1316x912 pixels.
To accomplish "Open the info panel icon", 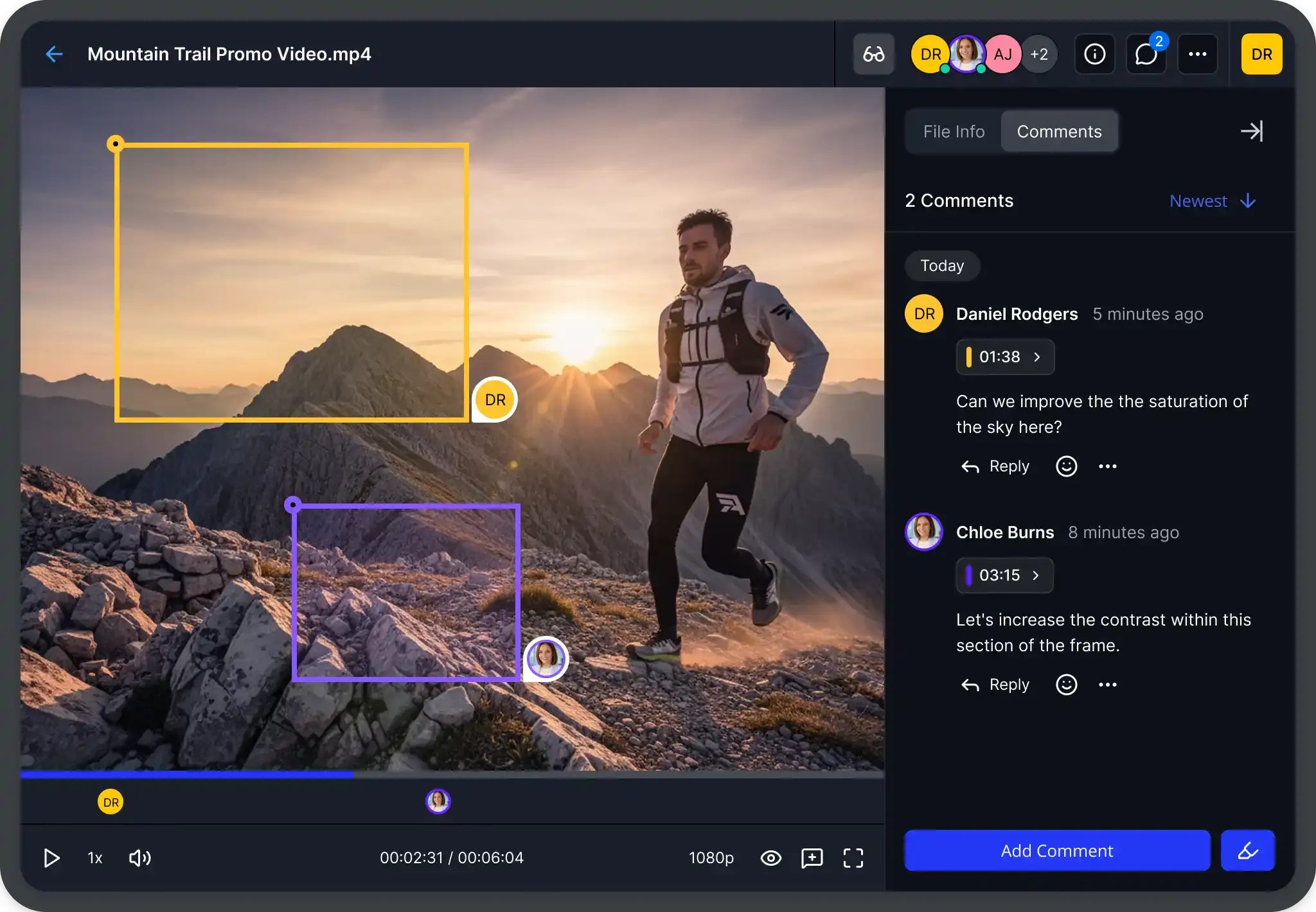I will pyautogui.click(x=1094, y=54).
